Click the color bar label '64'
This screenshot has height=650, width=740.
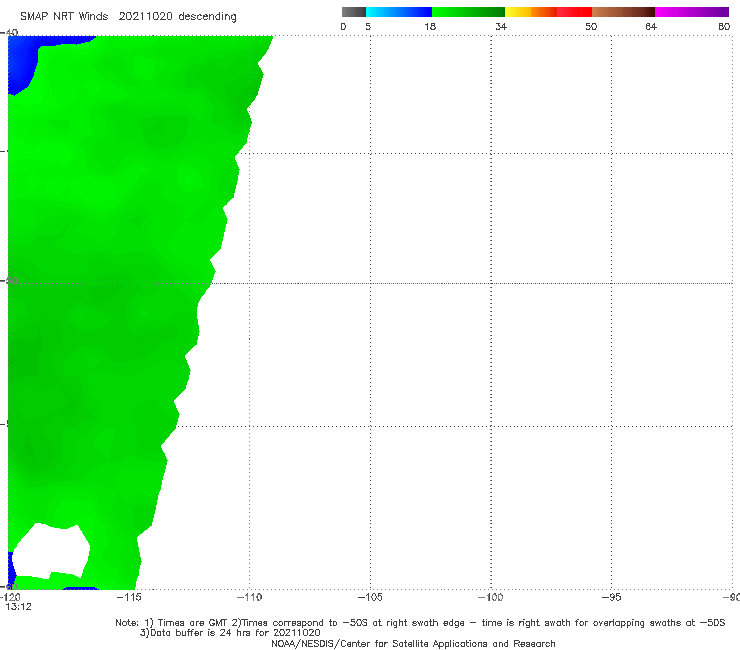pyautogui.click(x=651, y=27)
